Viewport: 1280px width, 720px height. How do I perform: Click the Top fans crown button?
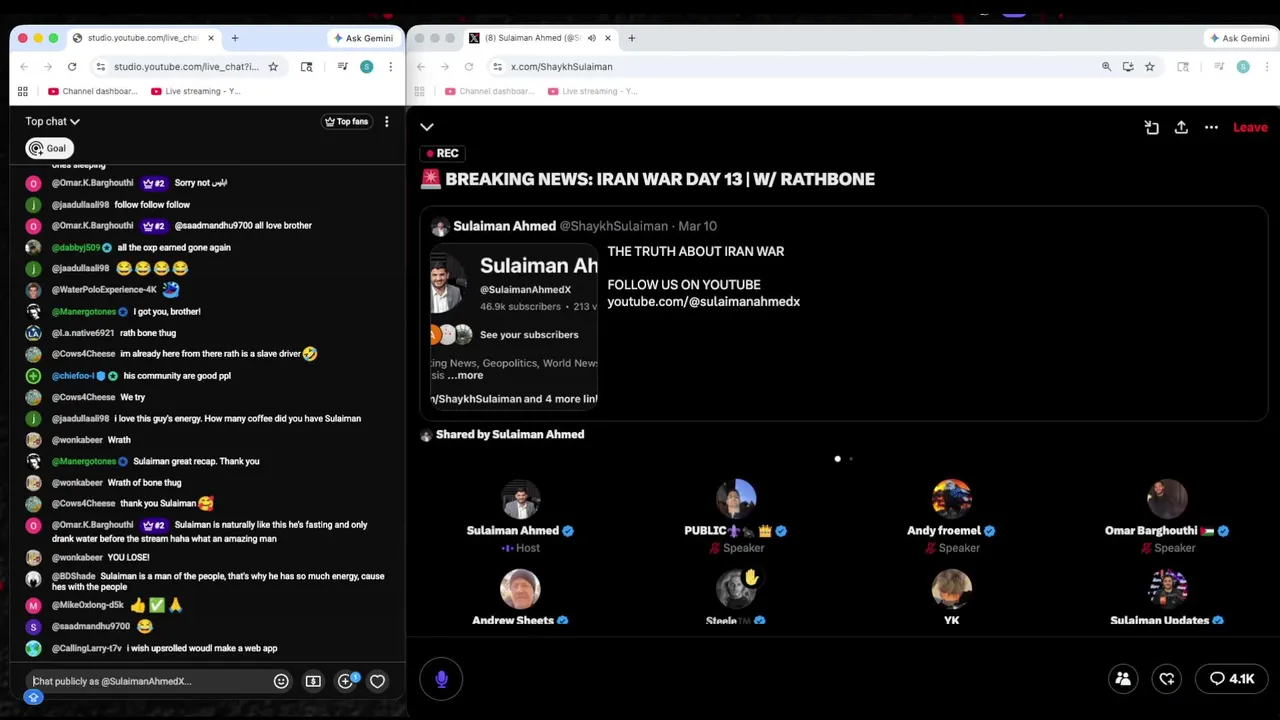click(347, 122)
